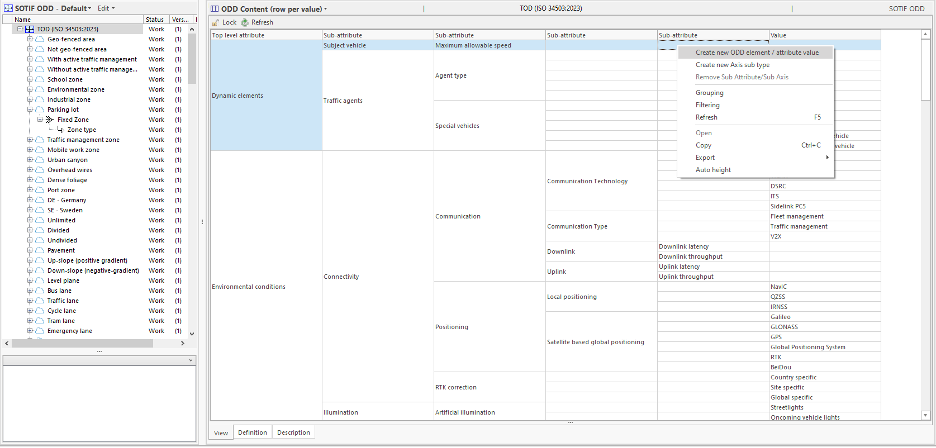Select the Communication Technology cell
The image size is (936, 448).
pyautogui.click(x=601, y=181)
